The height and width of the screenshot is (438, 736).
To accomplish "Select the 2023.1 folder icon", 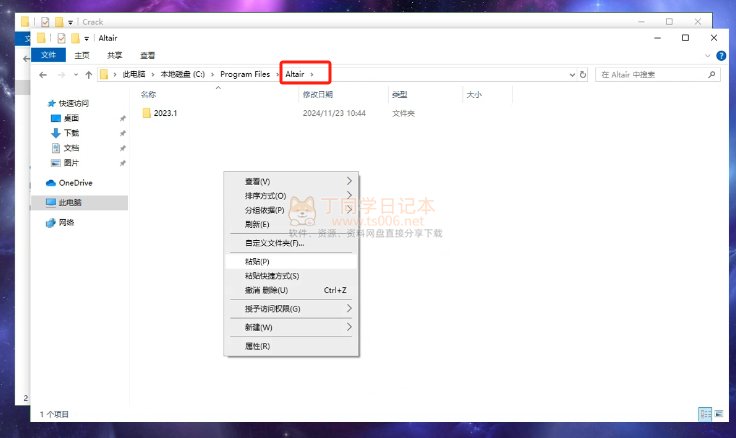I will point(146,113).
